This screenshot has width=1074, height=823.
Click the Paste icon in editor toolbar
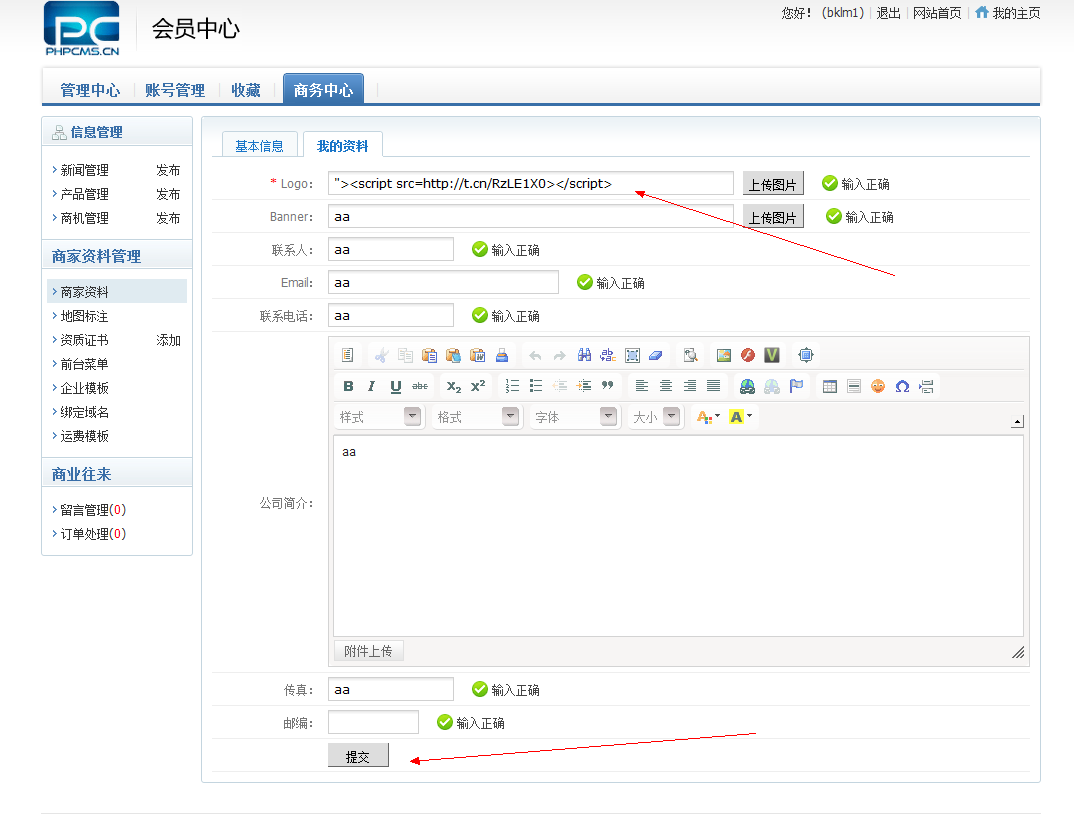[x=429, y=355]
